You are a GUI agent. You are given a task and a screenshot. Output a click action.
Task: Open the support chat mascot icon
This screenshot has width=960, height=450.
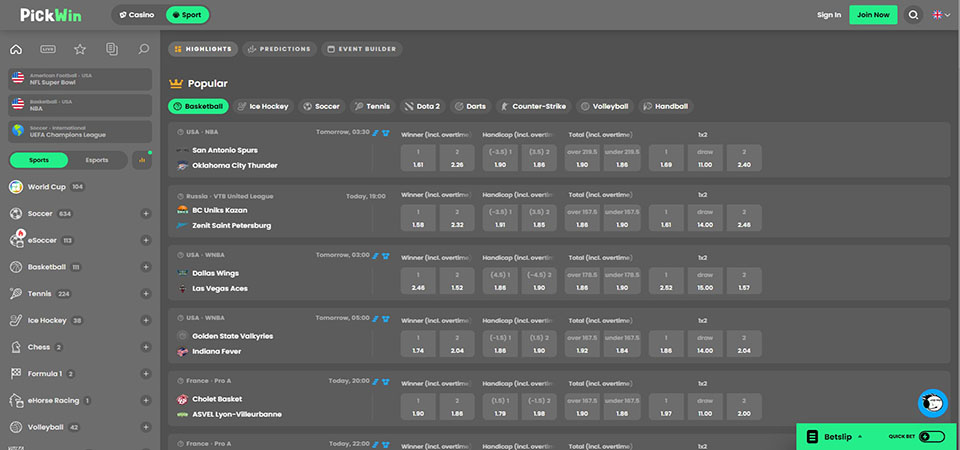click(x=932, y=403)
